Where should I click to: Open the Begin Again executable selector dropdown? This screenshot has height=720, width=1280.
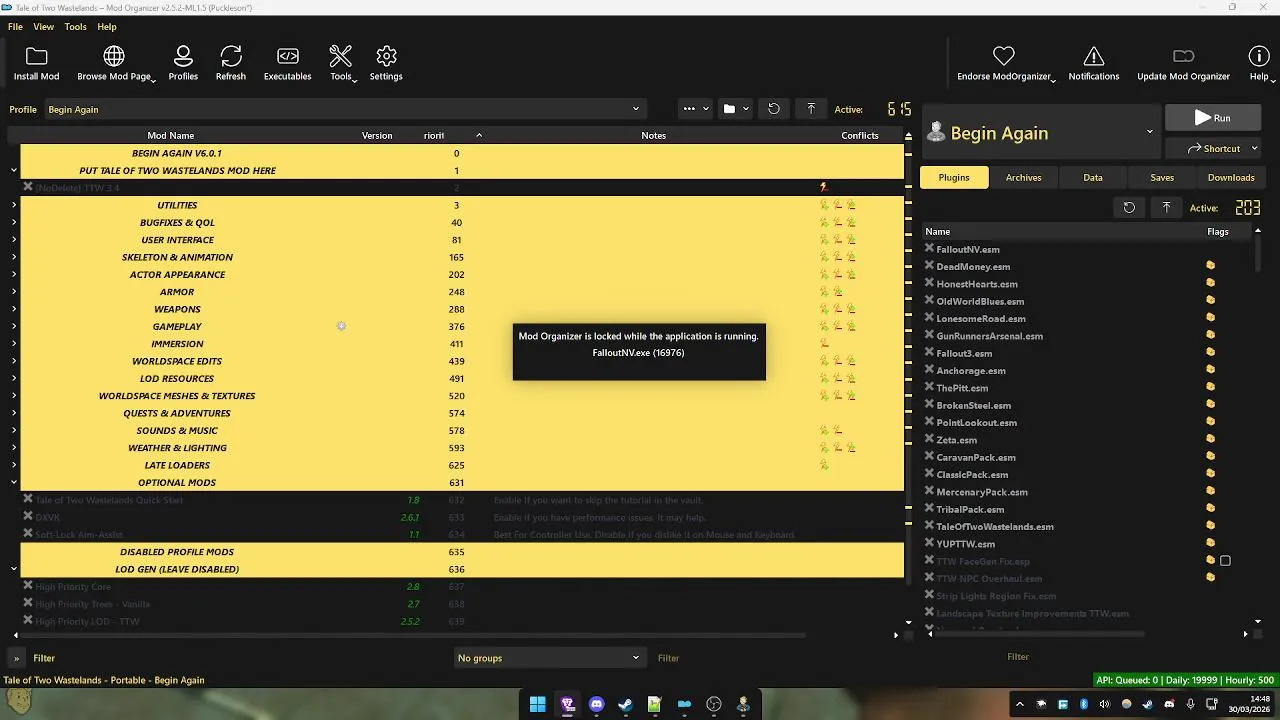click(1041, 132)
